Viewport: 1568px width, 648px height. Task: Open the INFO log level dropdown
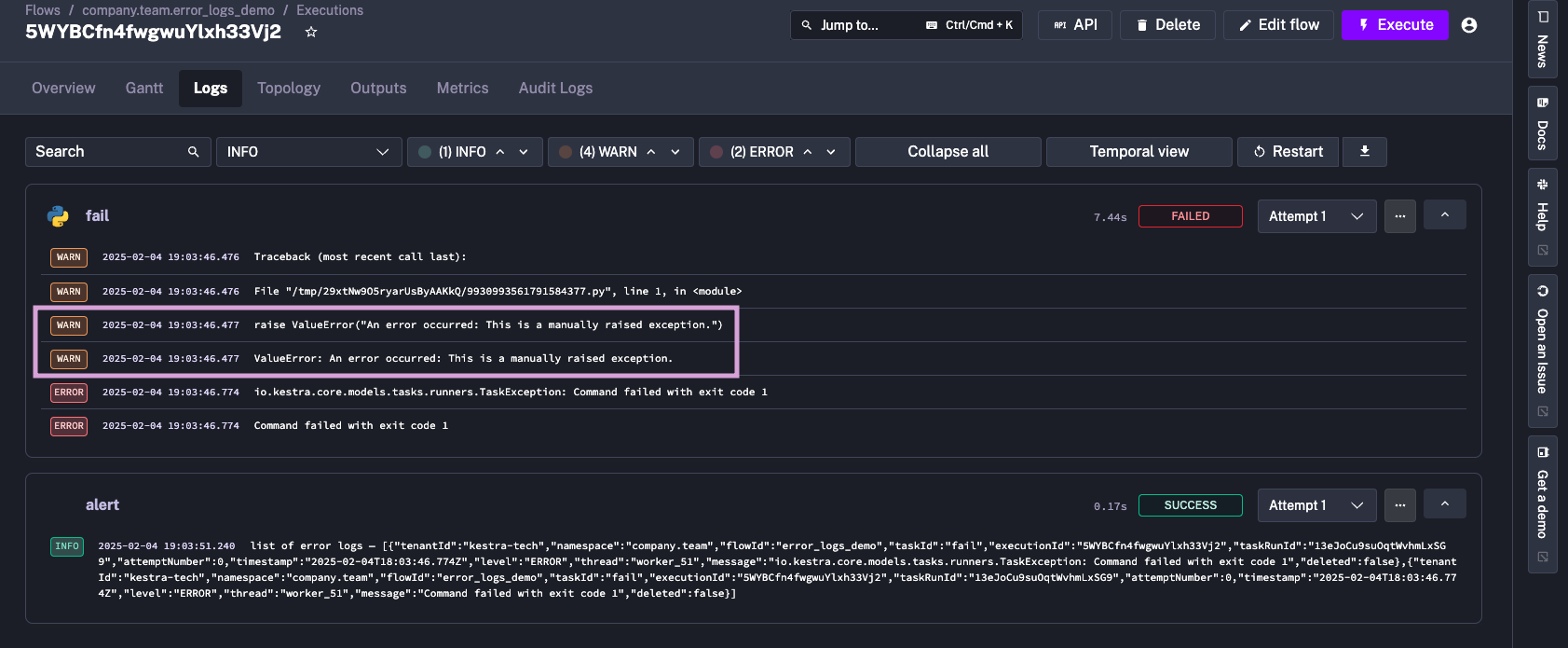pyautogui.click(x=307, y=152)
